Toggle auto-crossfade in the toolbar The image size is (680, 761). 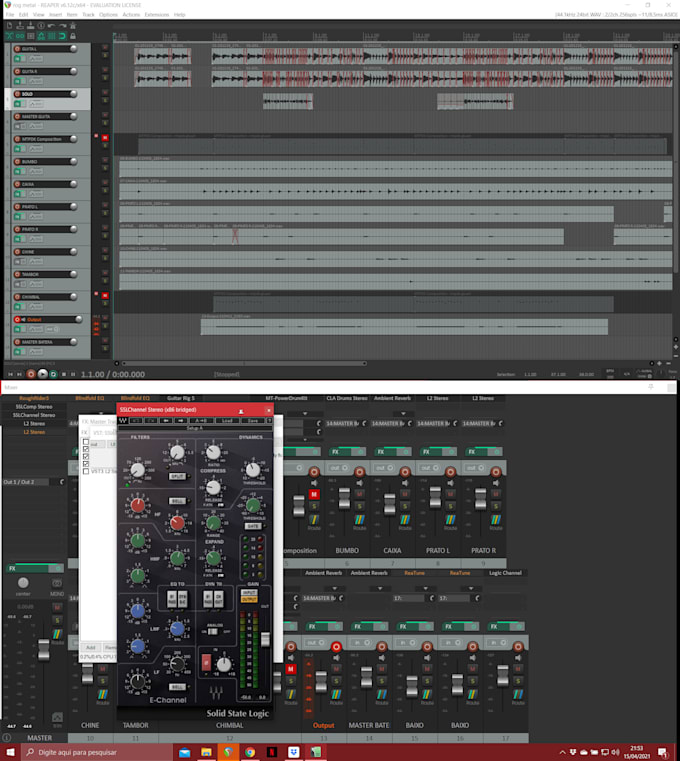pos(9,36)
